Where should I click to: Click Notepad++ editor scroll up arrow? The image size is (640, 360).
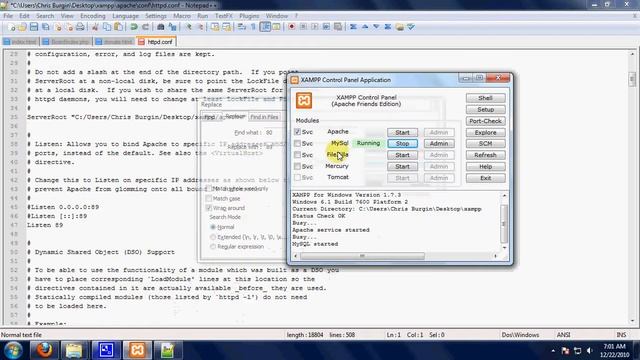[x=632, y=54]
